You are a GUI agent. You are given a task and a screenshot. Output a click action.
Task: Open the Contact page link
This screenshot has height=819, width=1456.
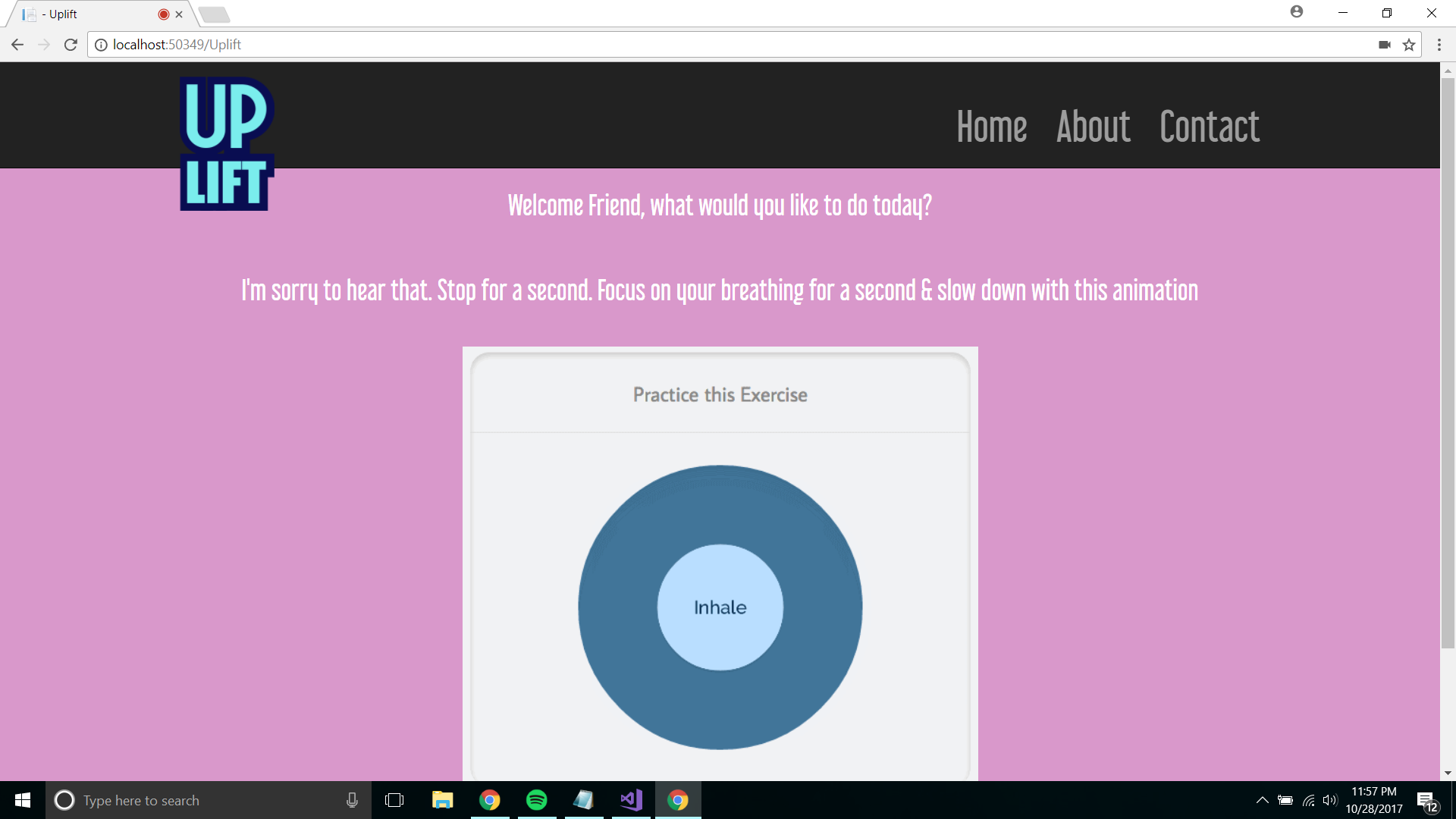point(1210,127)
